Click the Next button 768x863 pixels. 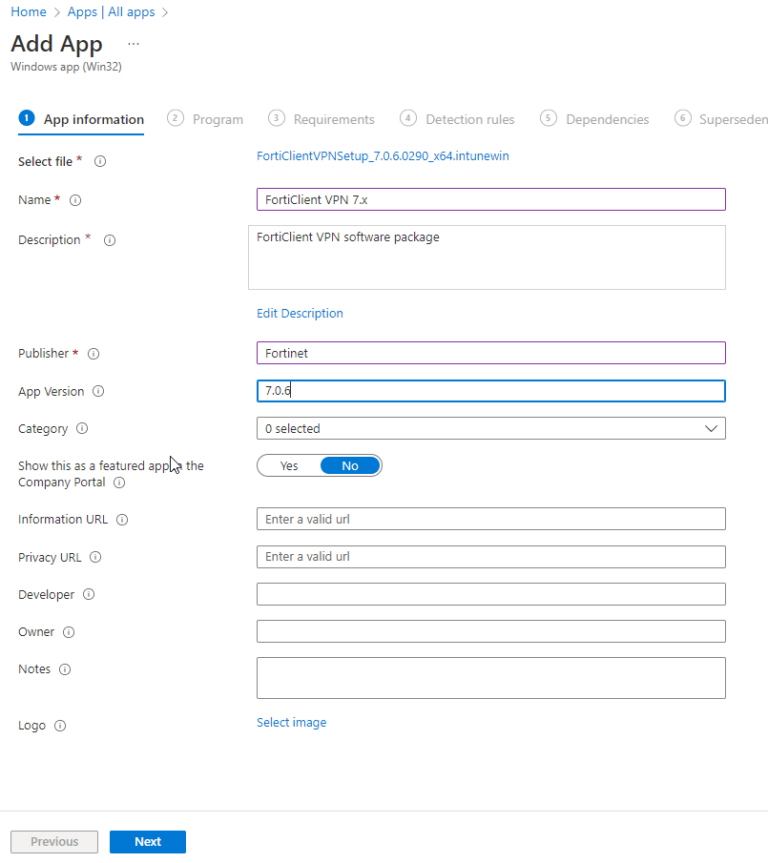147,841
